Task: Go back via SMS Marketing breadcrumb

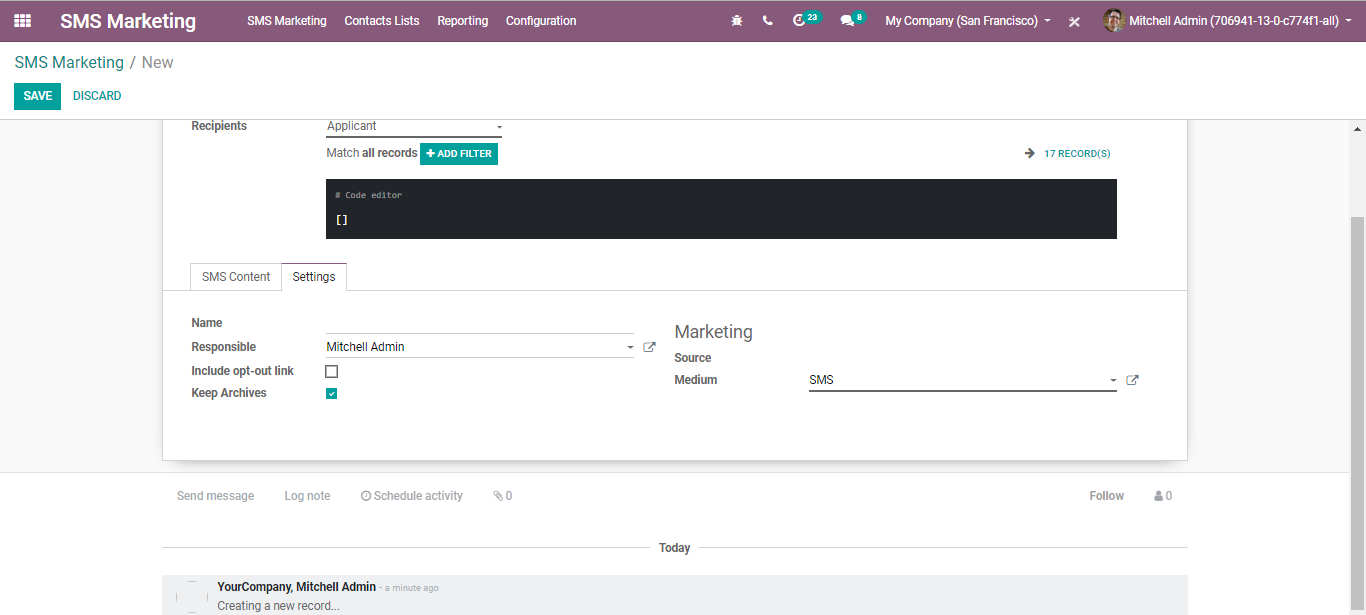Action: (69, 62)
